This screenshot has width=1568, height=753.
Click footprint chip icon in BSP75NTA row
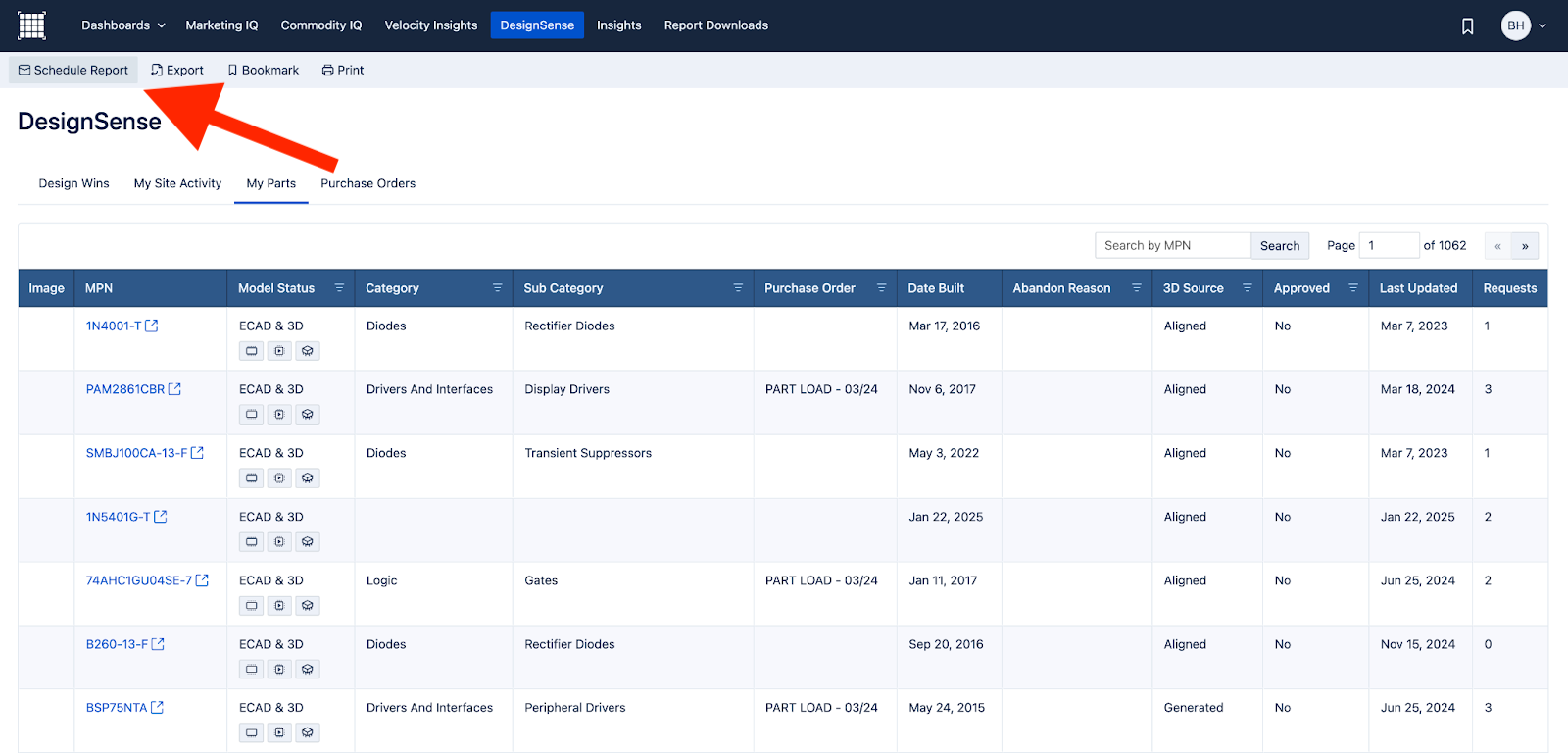(279, 732)
